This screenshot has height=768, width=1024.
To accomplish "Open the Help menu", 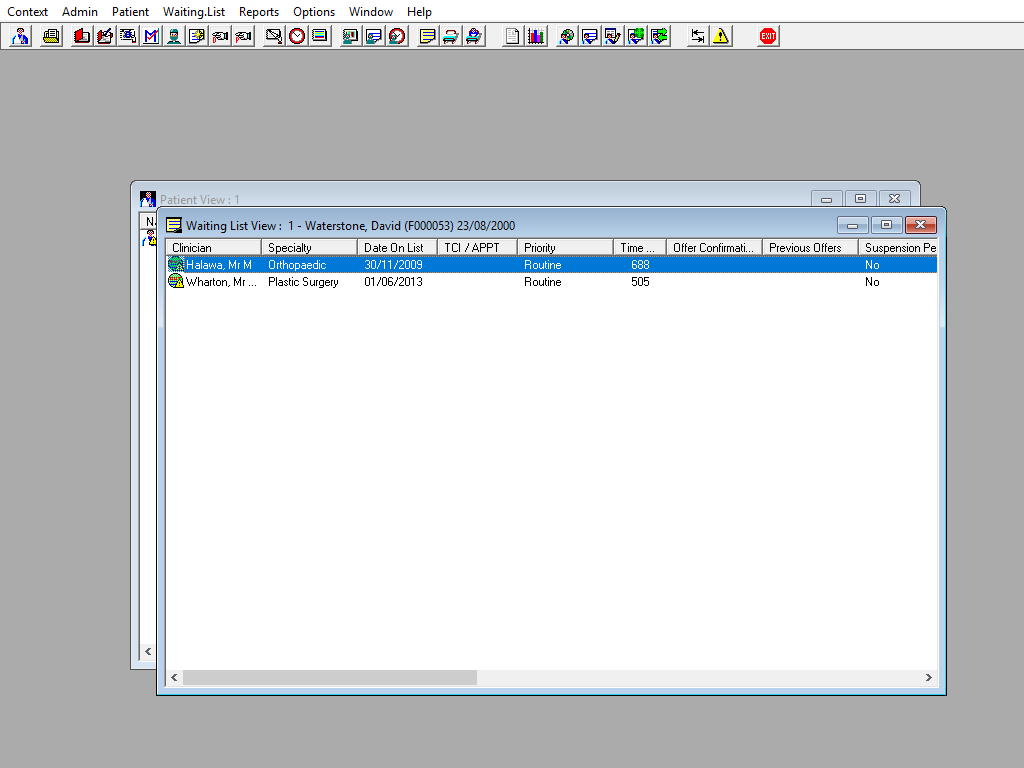I will coord(419,12).
